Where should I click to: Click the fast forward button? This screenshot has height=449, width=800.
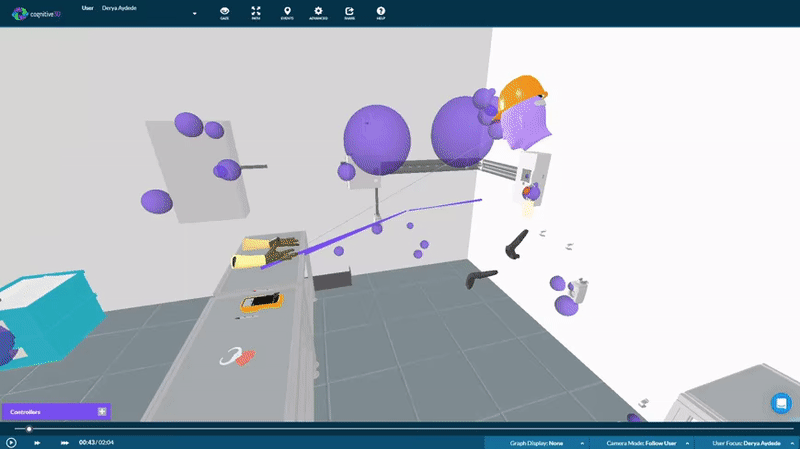coord(38,442)
